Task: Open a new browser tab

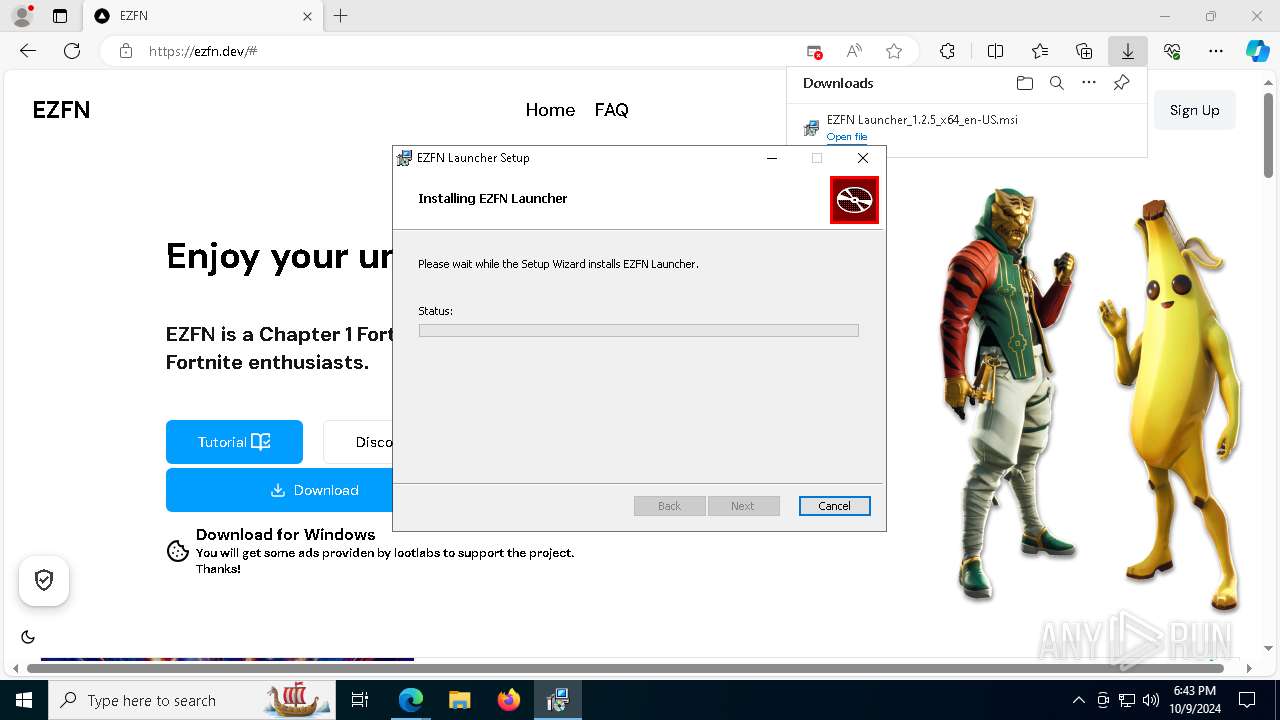Action: coord(340,16)
